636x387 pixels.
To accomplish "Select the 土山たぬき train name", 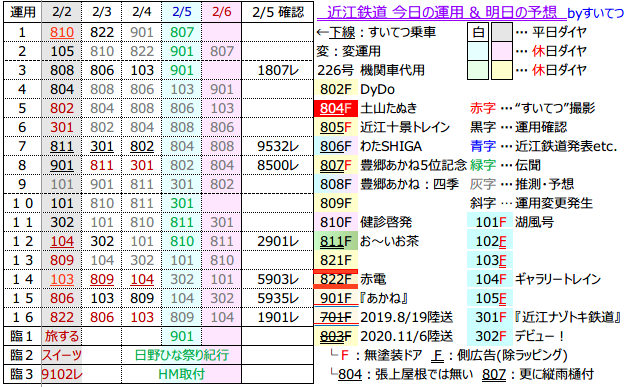I will (x=389, y=108).
